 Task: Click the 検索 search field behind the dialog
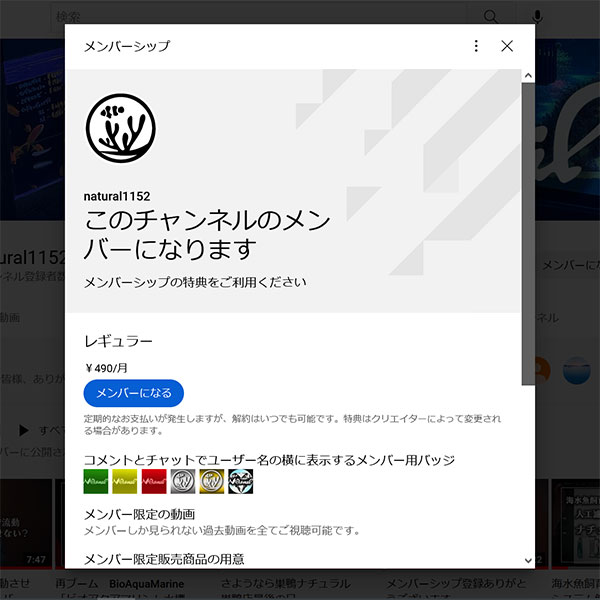(x=258, y=17)
